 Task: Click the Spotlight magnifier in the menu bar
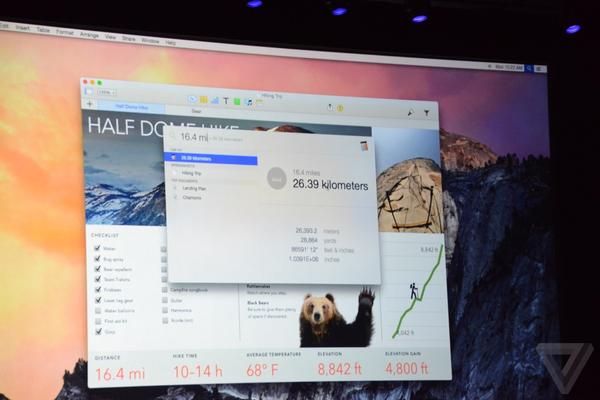530,68
